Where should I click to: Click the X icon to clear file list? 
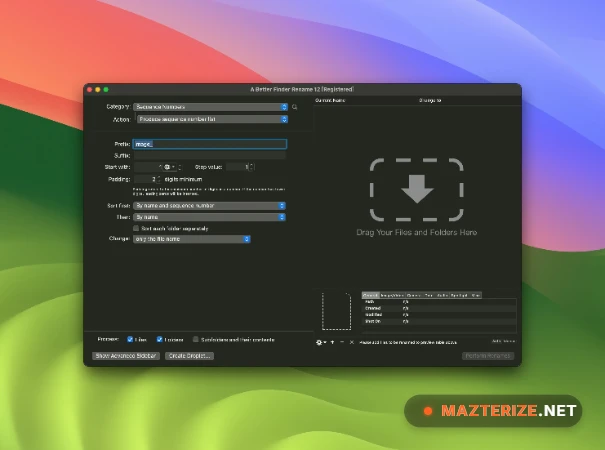tap(352, 342)
